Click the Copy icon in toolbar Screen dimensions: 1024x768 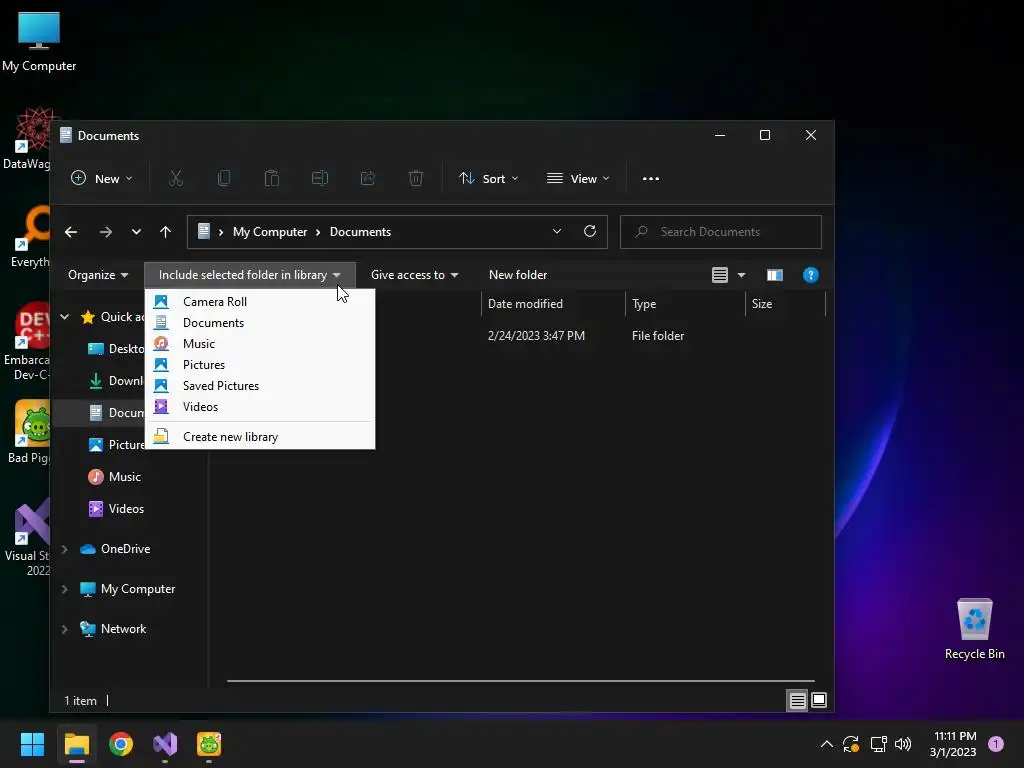pyautogui.click(x=223, y=178)
